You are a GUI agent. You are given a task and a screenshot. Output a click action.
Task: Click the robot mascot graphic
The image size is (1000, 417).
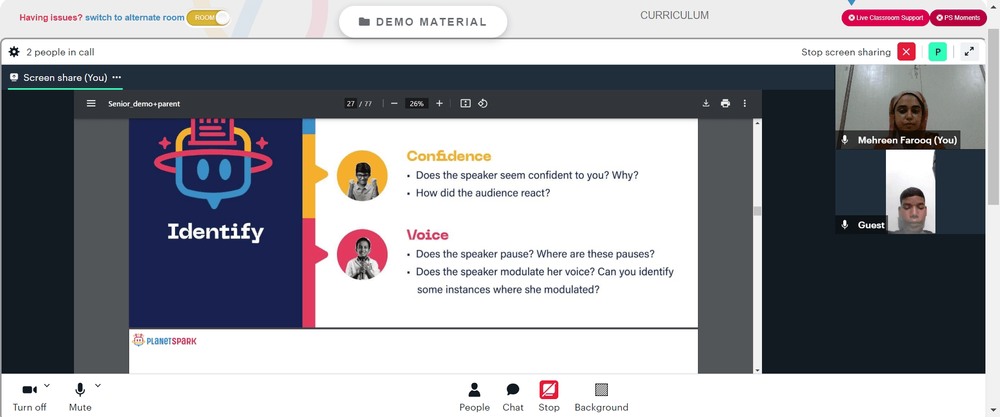click(213, 164)
